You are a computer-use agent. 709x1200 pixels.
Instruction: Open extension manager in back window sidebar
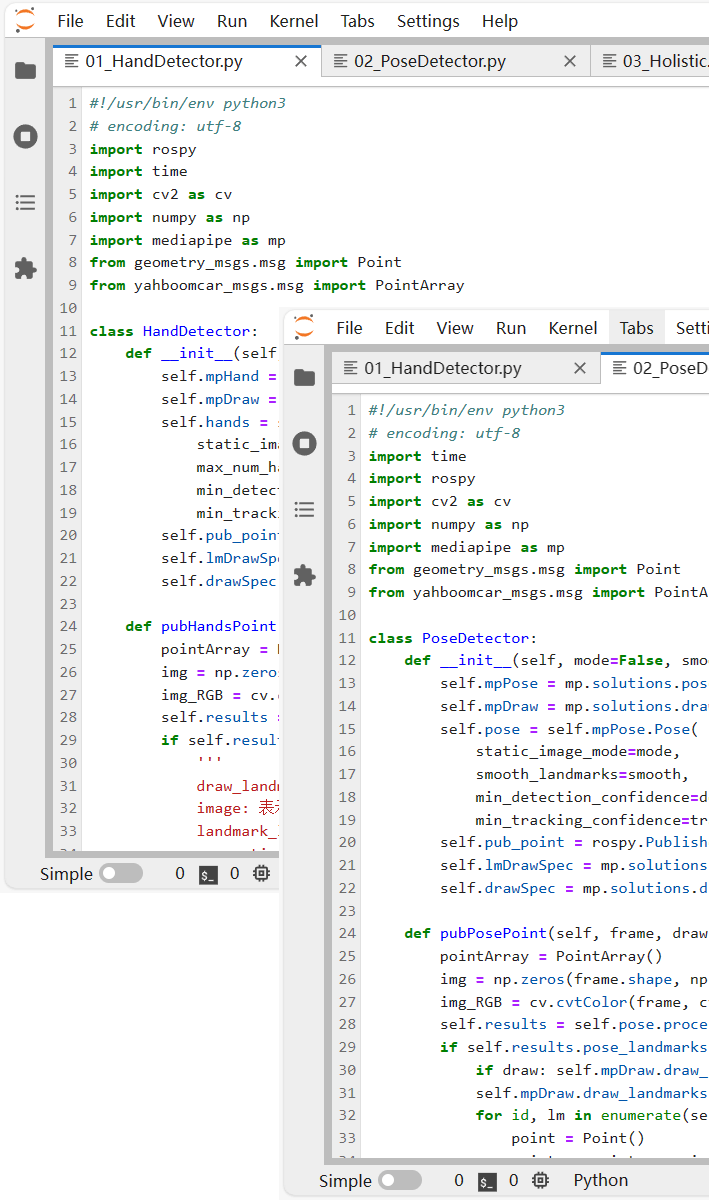pyautogui.click(x=26, y=268)
